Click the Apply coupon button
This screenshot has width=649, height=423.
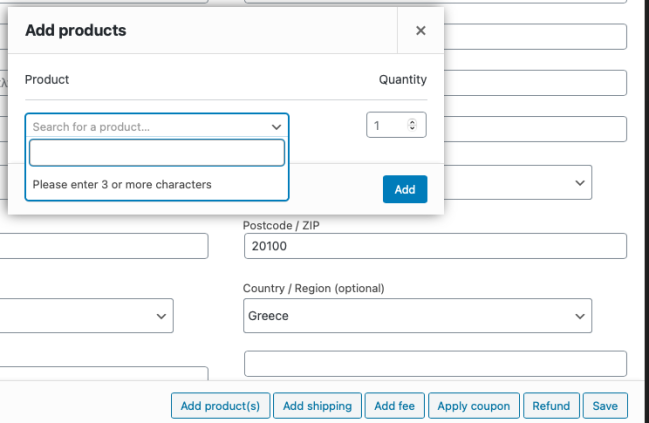click(x=474, y=406)
